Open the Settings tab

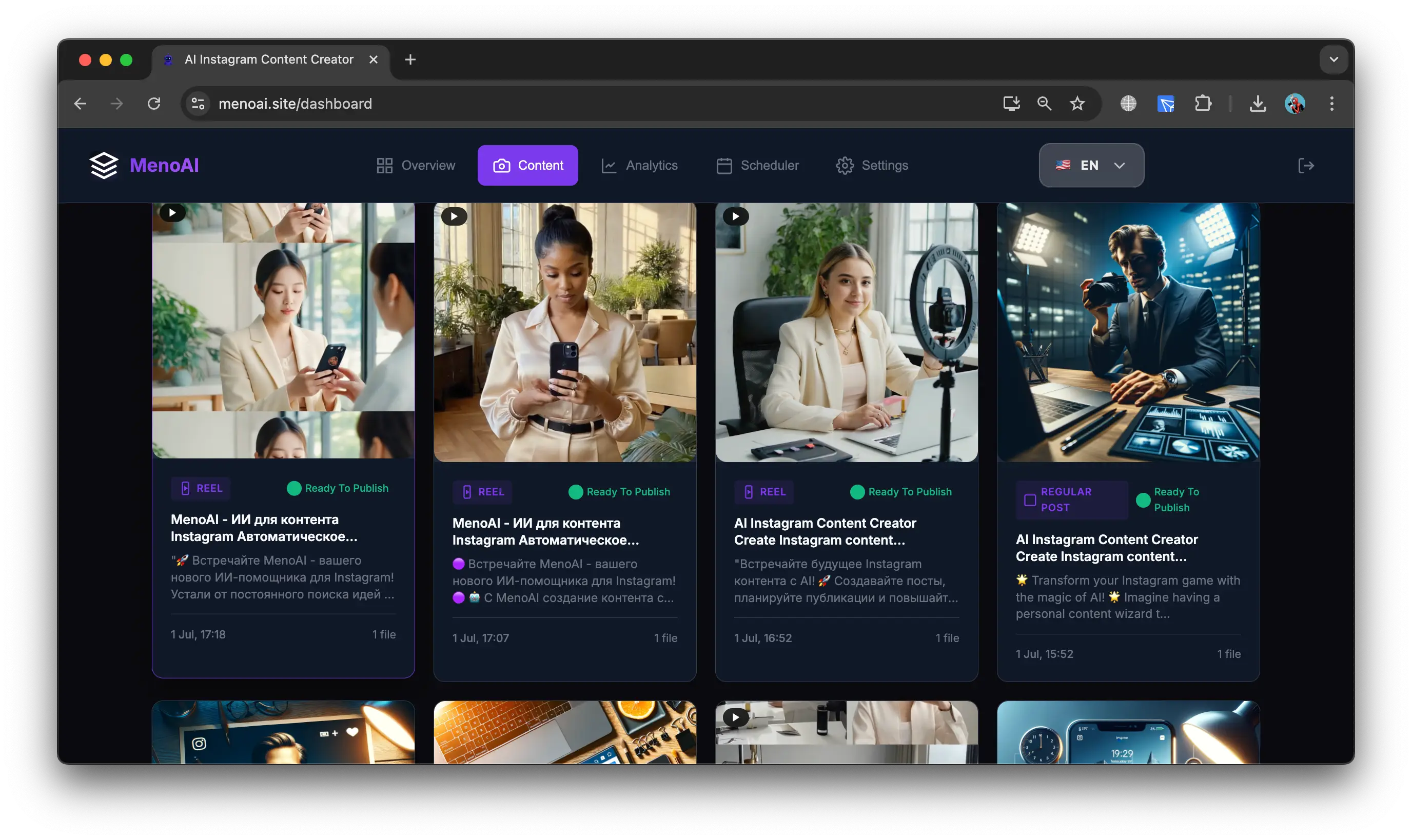pos(872,165)
